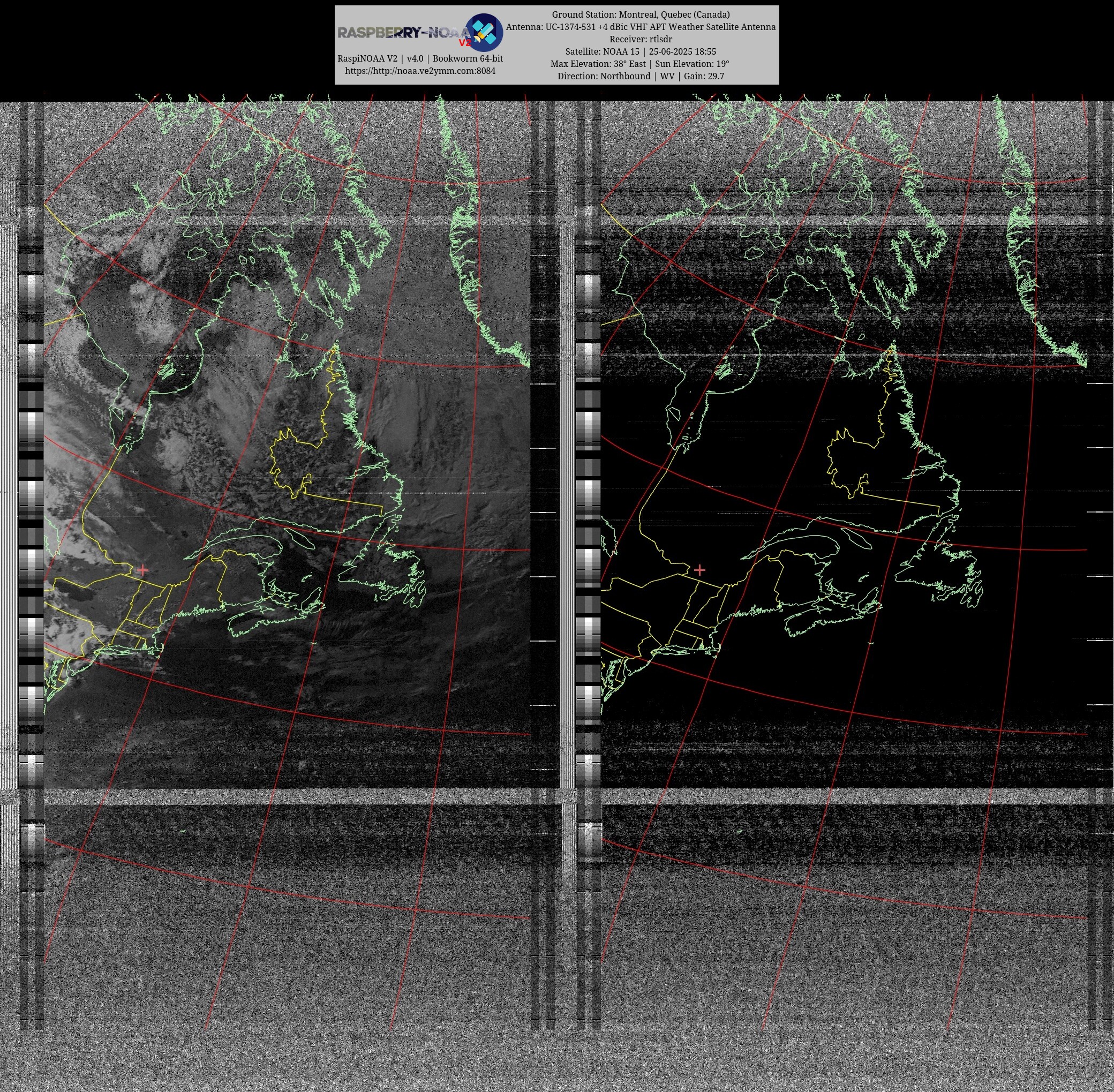Click the red ground station cross in left image
The height and width of the screenshot is (1092, 1114).
coord(143,569)
